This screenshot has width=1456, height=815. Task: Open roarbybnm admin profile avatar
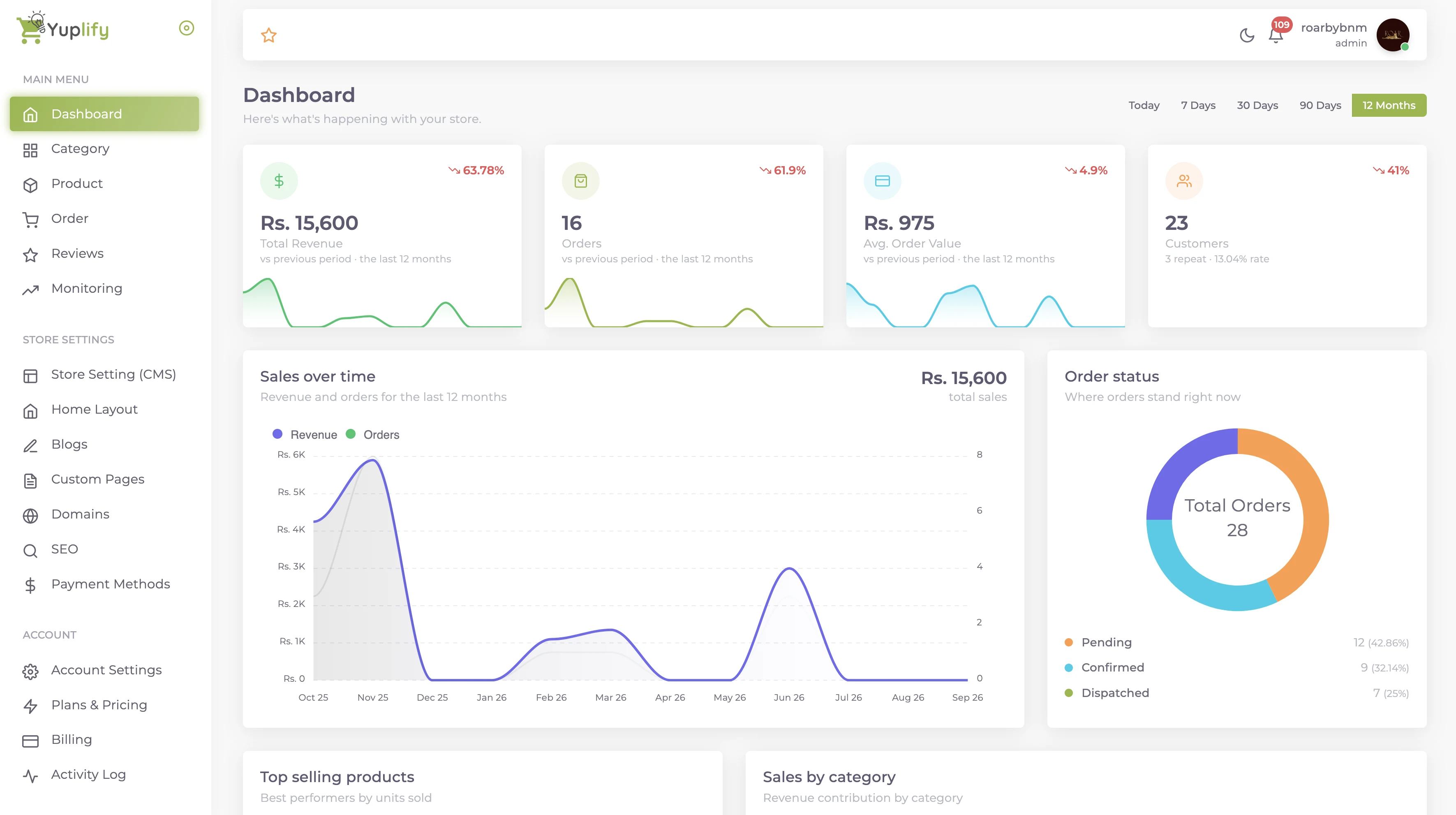pos(1392,35)
